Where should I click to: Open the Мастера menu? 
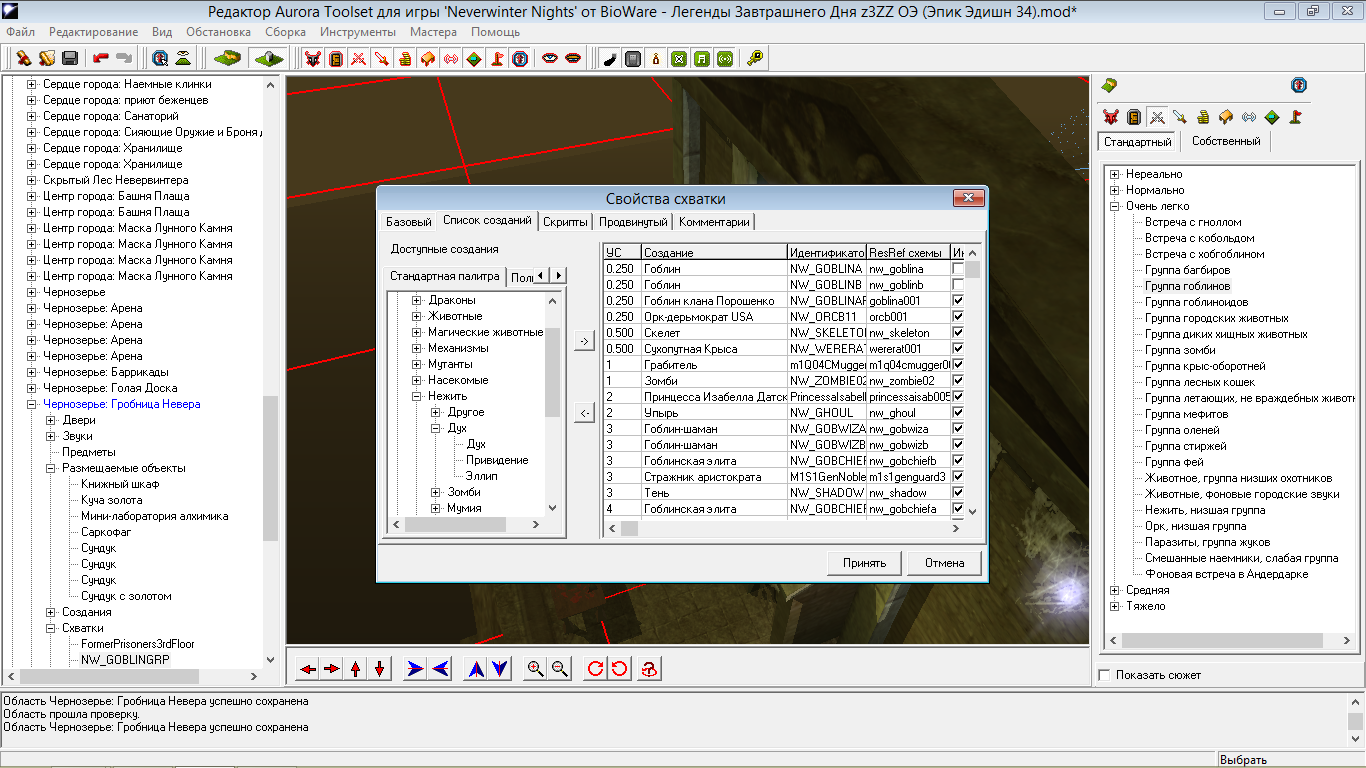[x=433, y=32]
